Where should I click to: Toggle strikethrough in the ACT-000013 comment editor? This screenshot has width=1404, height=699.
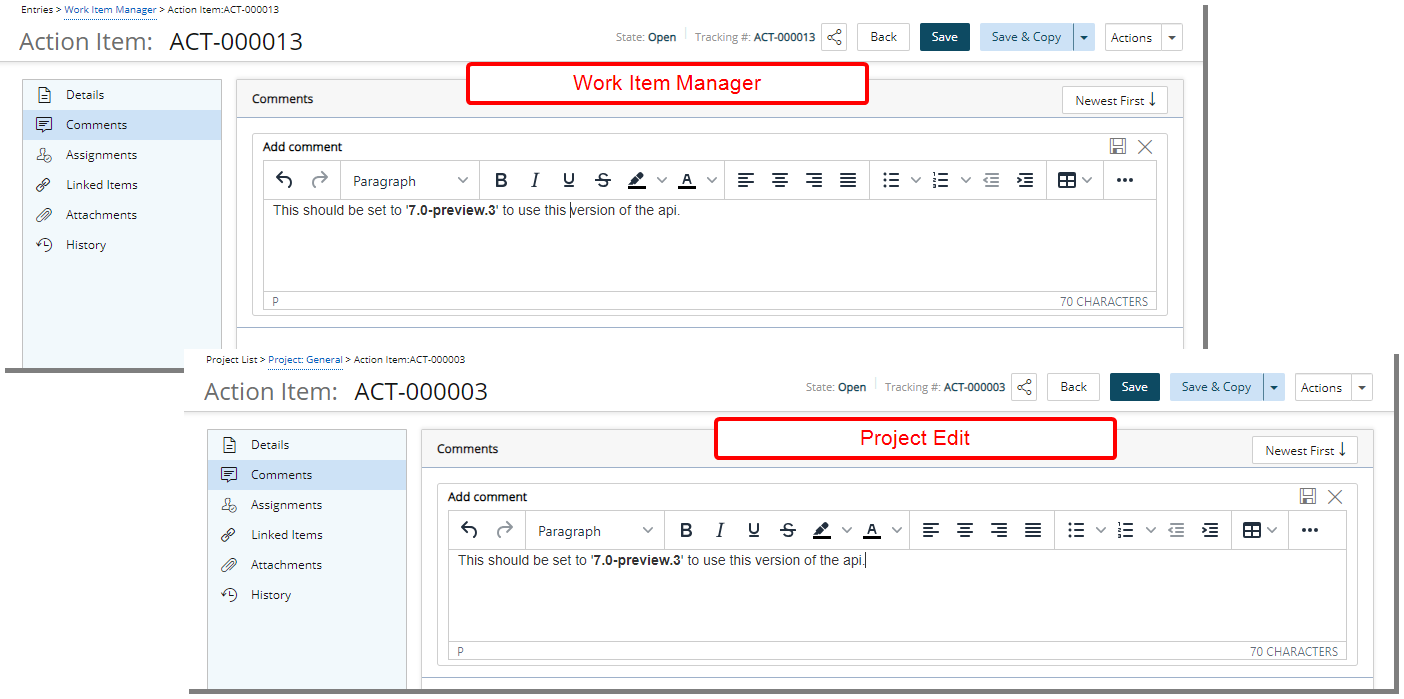[x=603, y=180]
